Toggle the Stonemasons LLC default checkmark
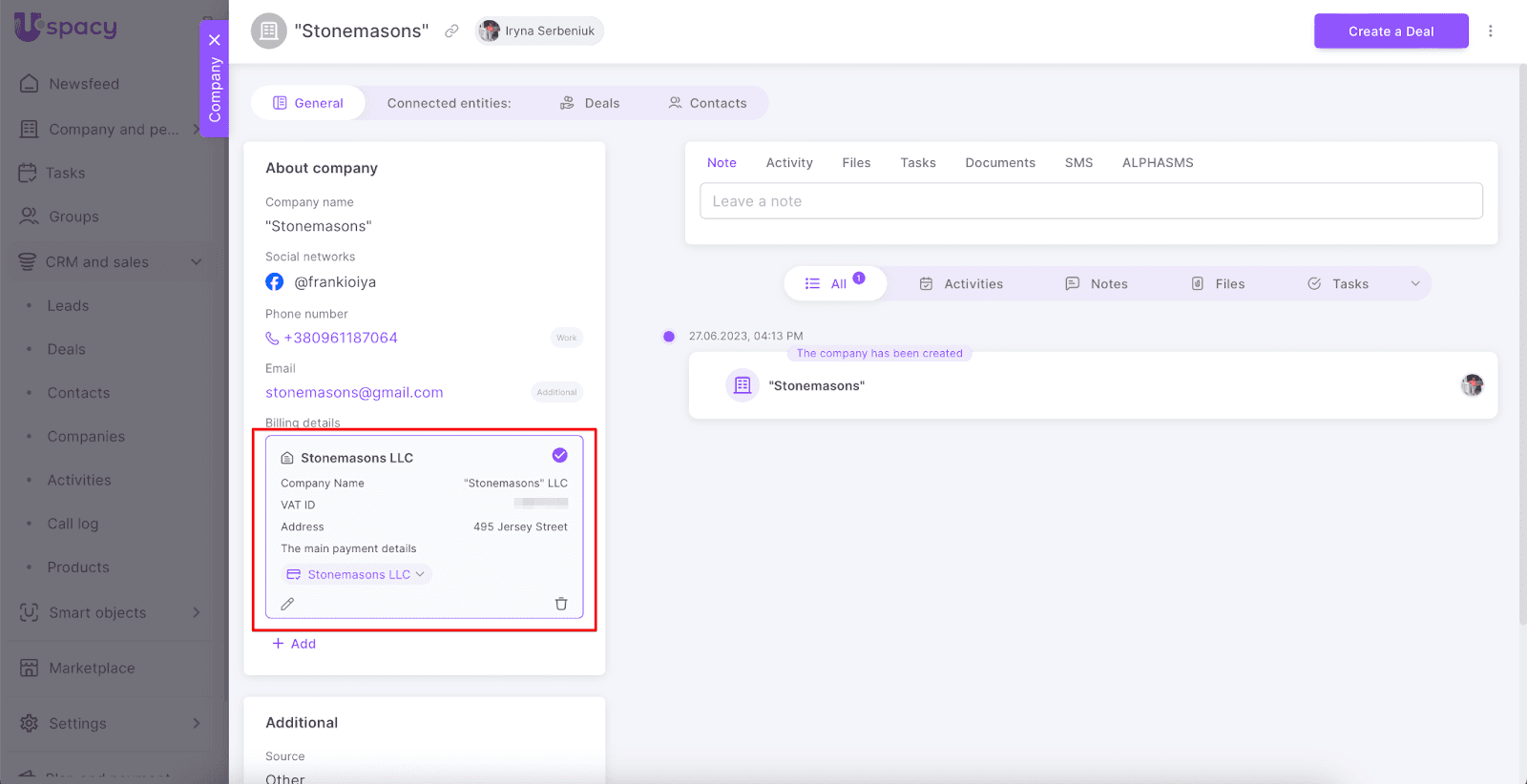 coord(560,456)
